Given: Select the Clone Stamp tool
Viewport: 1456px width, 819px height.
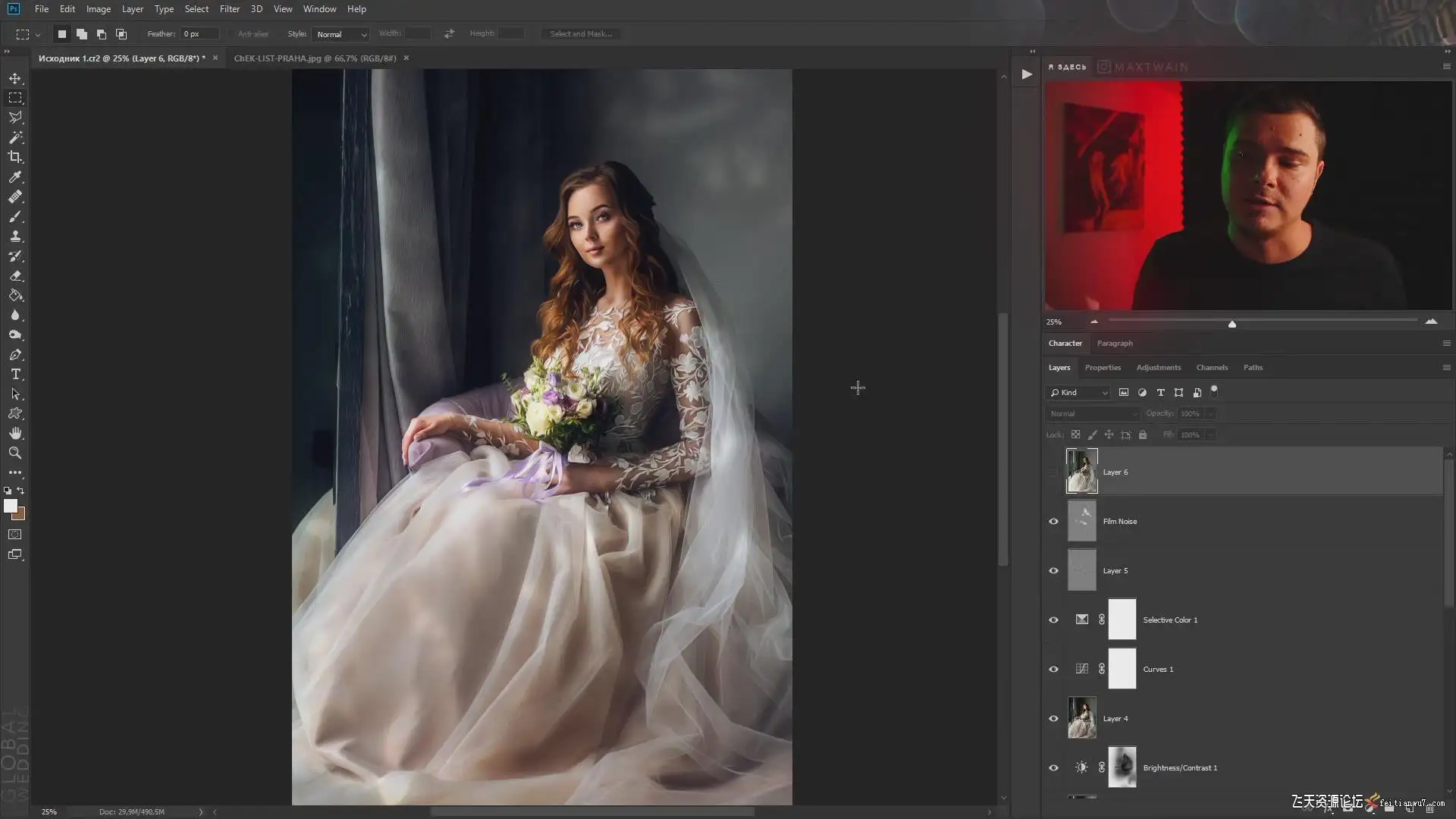Looking at the screenshot, I should (x=15, y=237).
